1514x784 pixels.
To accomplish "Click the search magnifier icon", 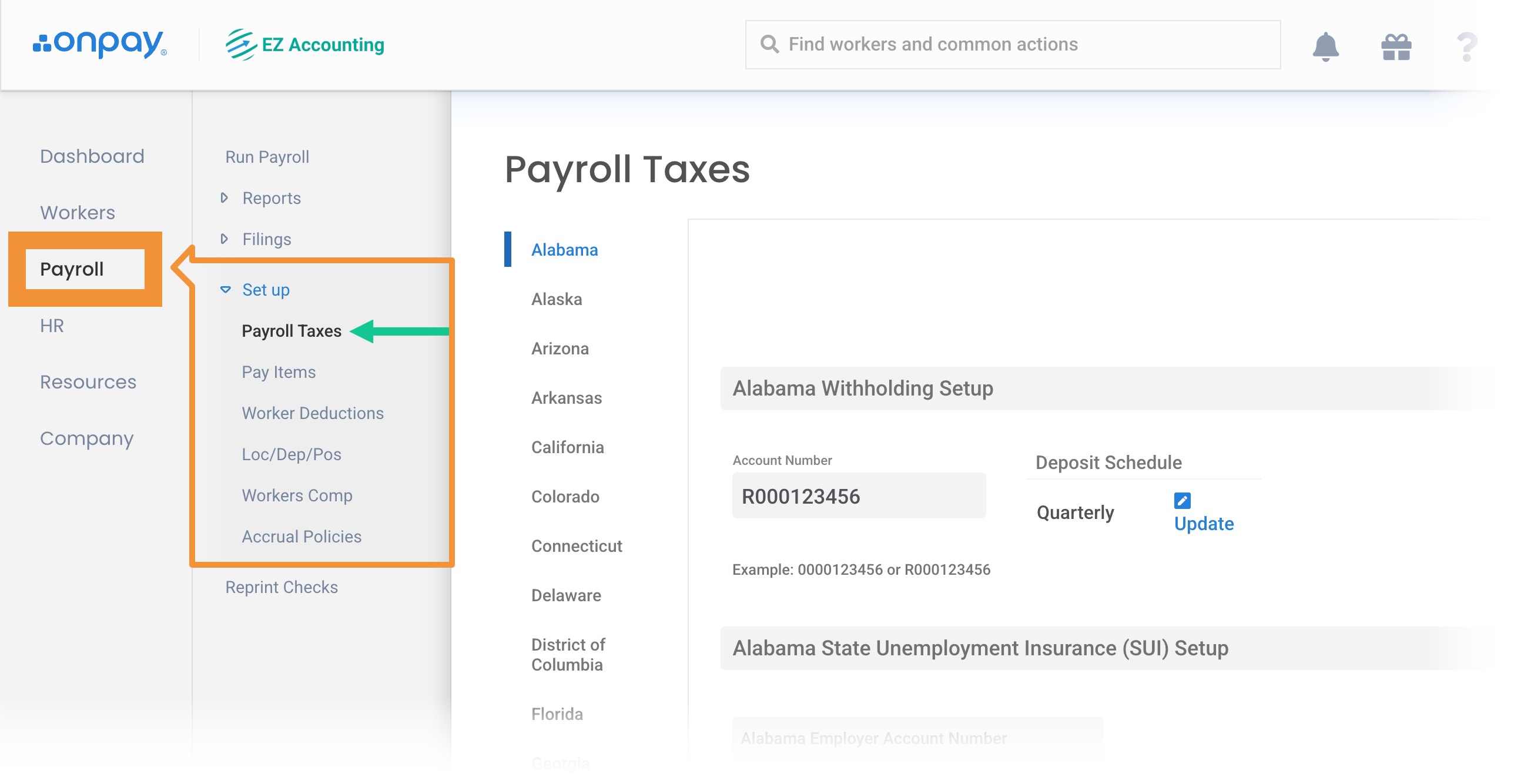I will point(769,44).
